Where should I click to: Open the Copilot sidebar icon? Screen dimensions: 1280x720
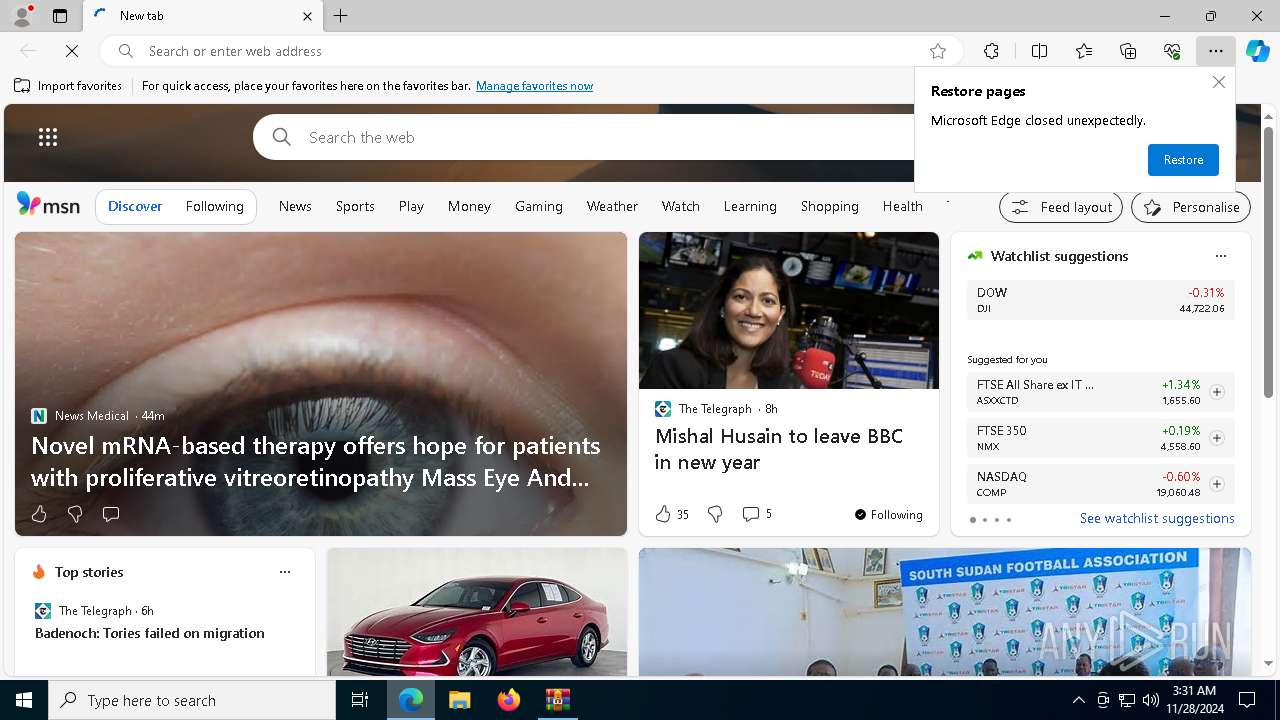[1258, 51]
